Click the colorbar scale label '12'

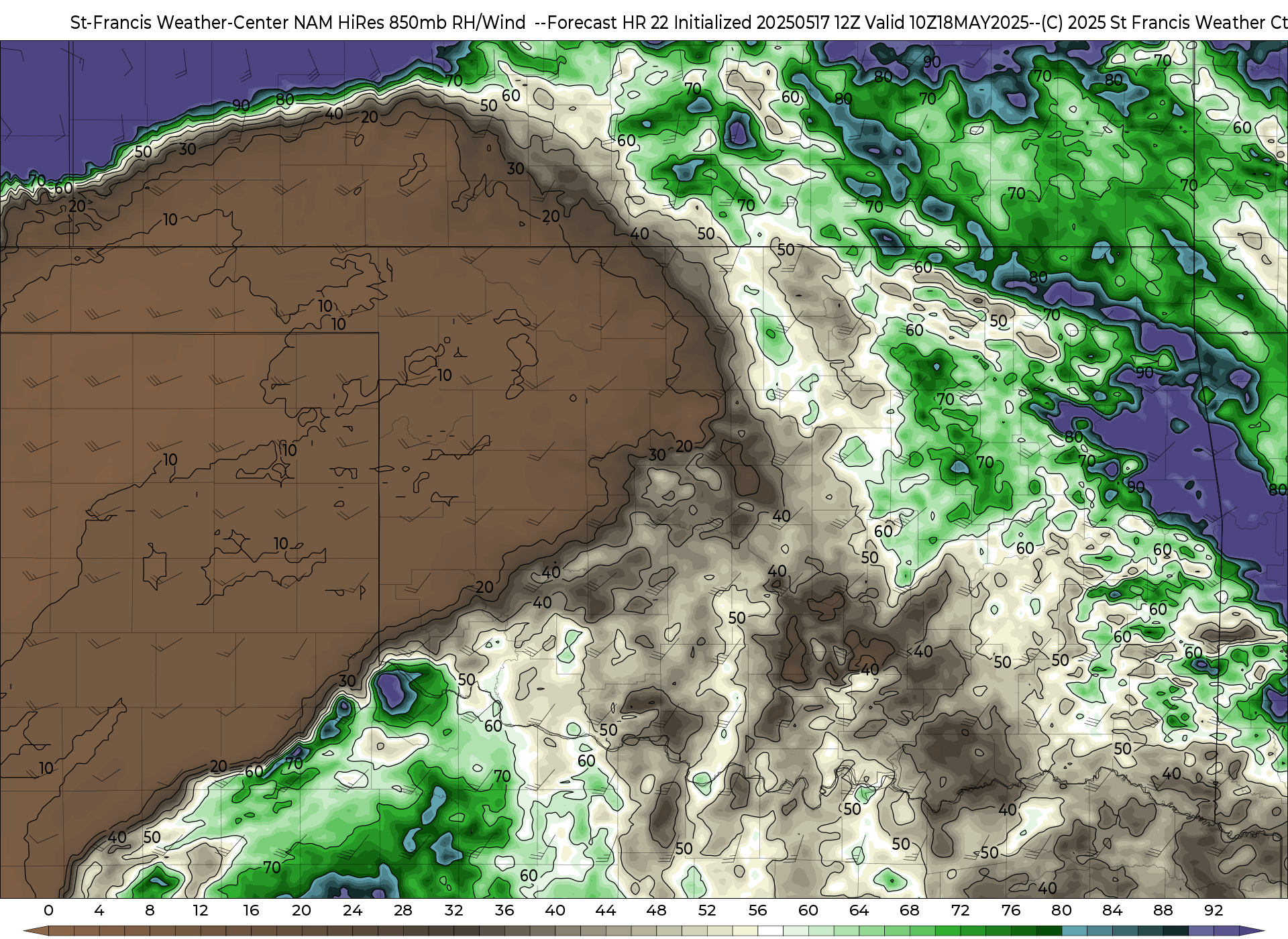tap(201, 910)
